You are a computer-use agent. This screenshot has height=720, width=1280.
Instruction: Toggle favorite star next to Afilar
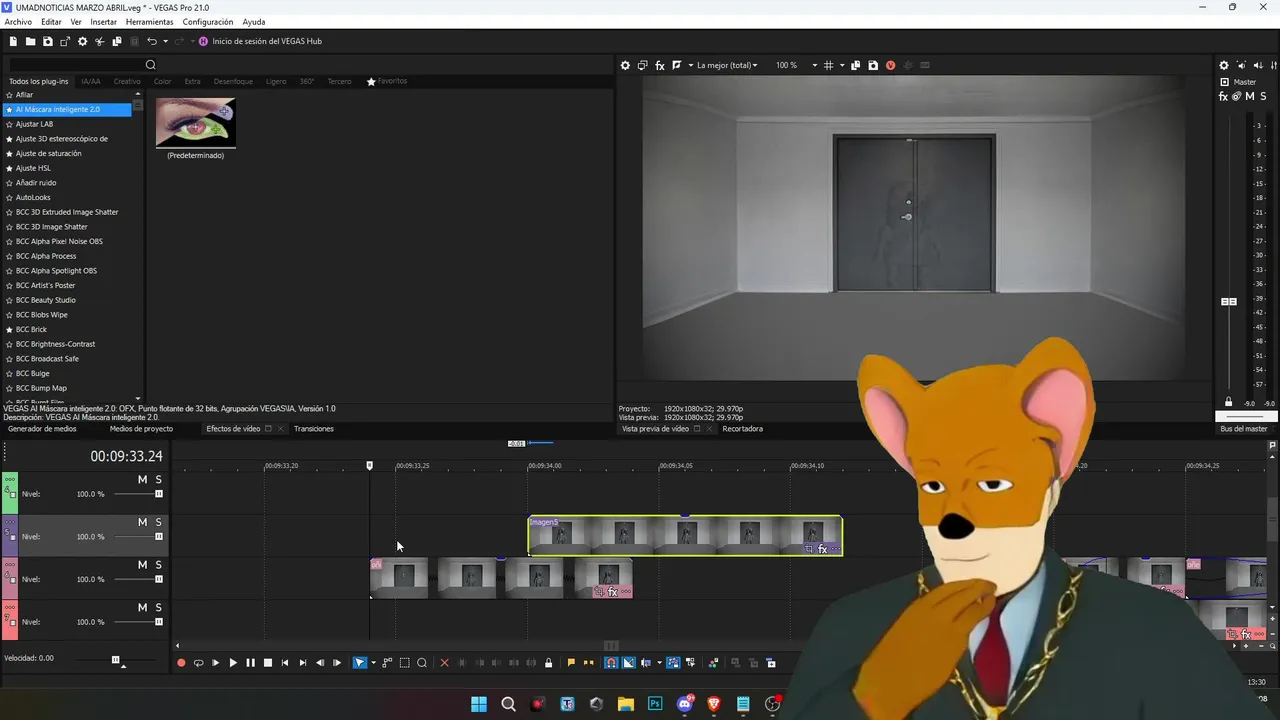click(x=9, y=95)
